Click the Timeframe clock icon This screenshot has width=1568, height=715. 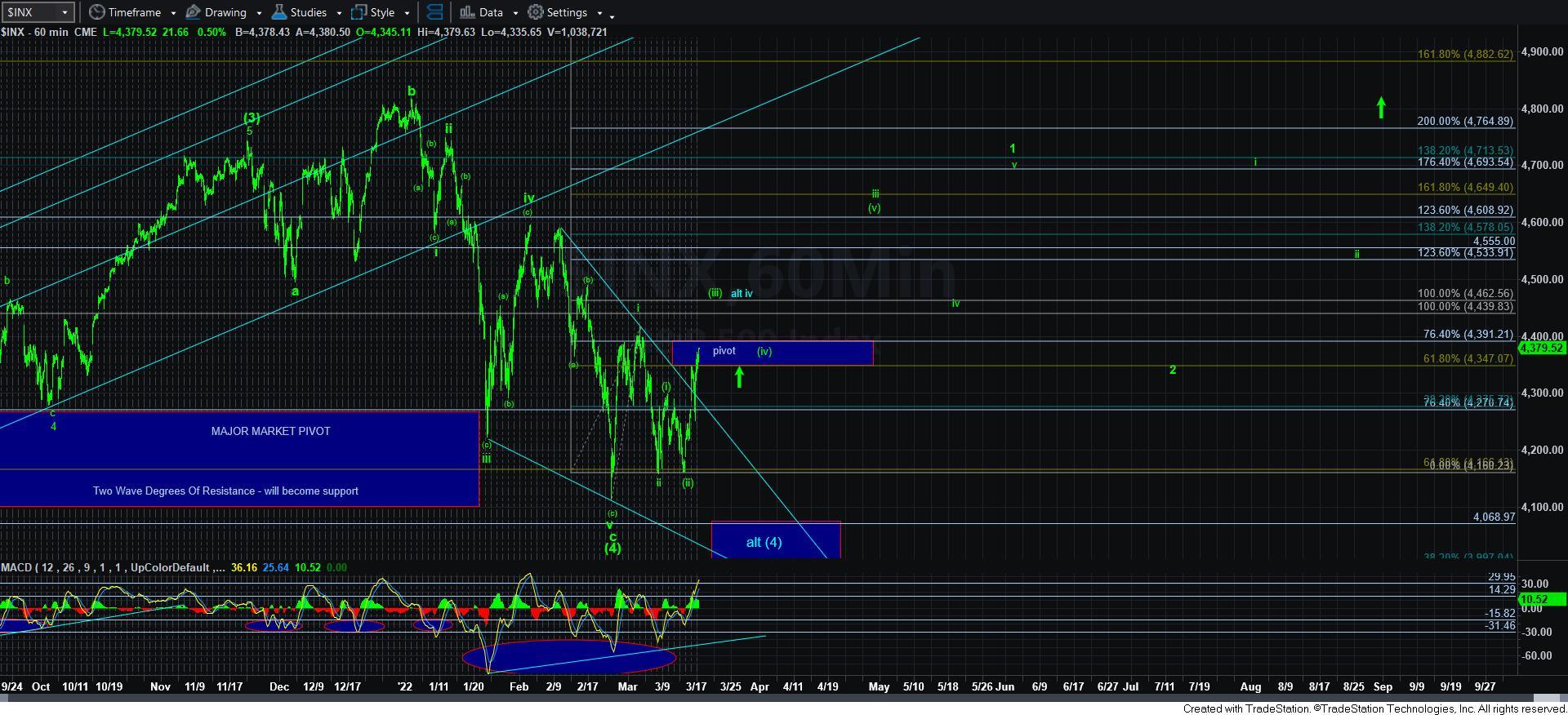click(x=97, y=12)
